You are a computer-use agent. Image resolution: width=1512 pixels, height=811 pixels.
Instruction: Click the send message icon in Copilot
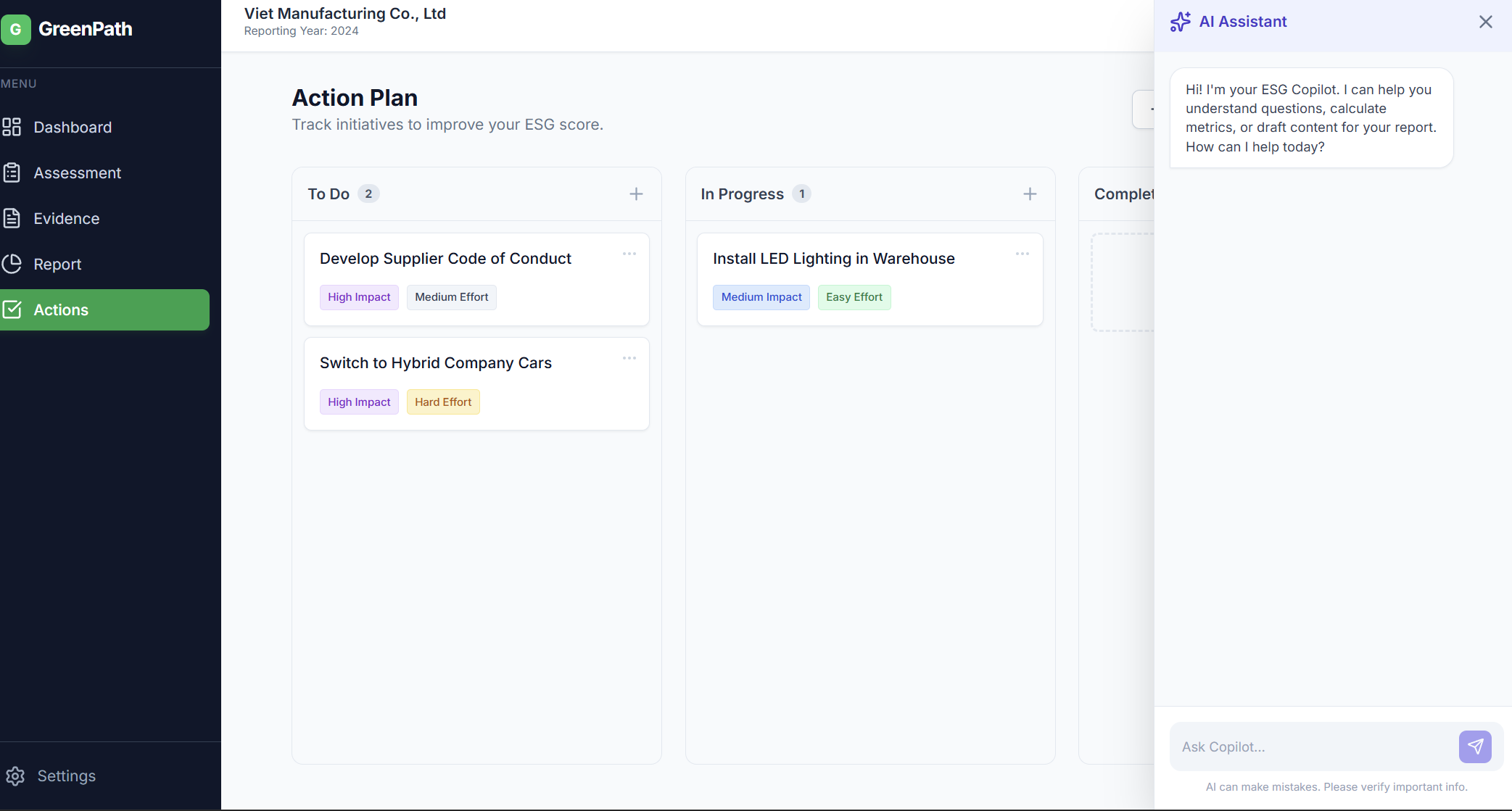click(1475, 746)
